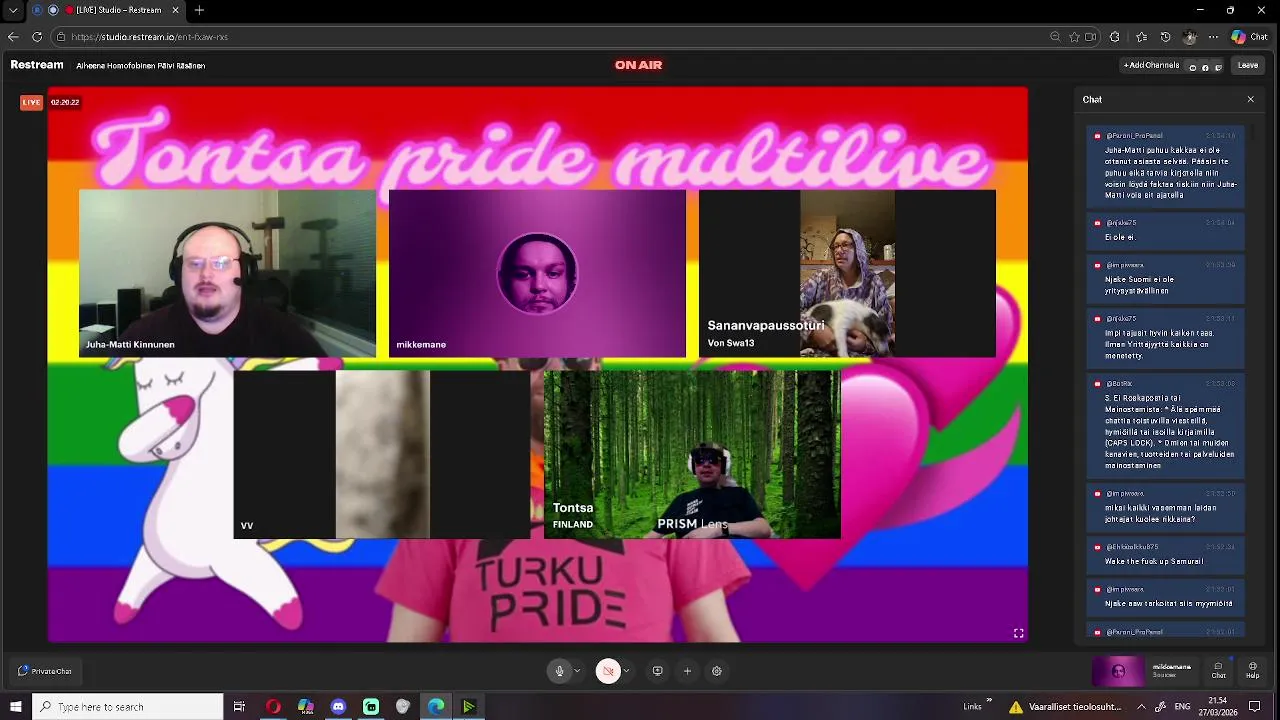The image size is (1280, 720).
Task: Open browser settings and more menu
Action: [1213, 37]
